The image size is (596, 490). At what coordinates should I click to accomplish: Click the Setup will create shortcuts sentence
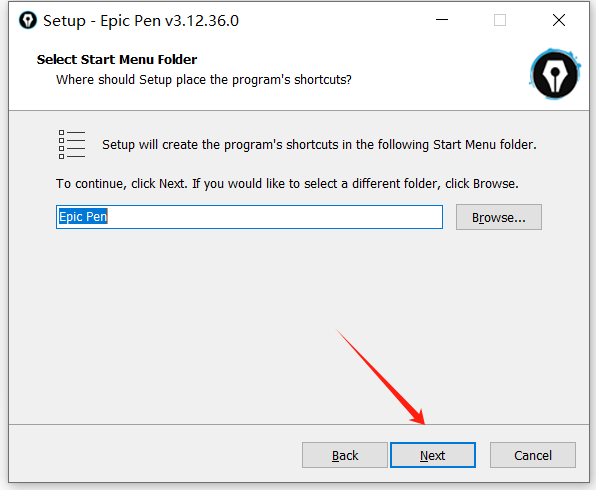click(319, 145)
